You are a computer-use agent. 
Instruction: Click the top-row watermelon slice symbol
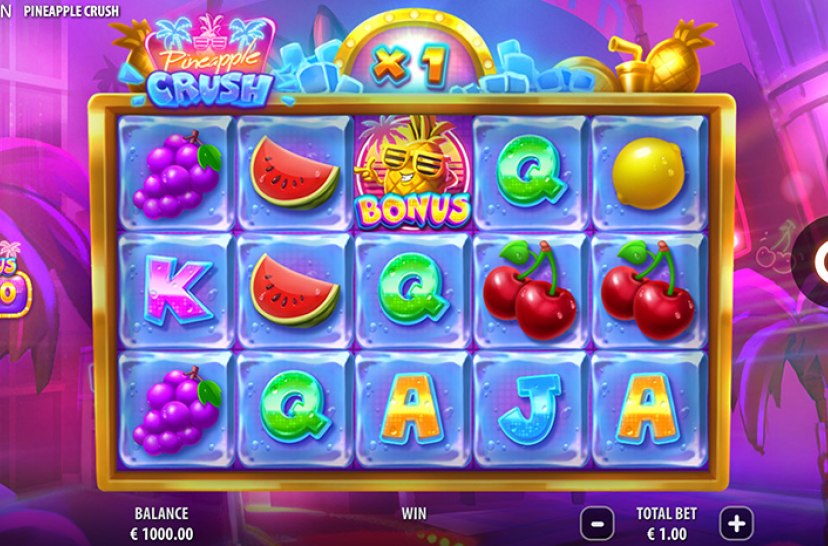(294, 173)
